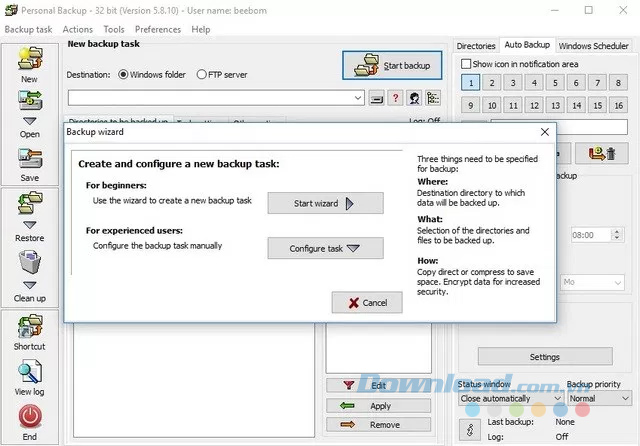Click the Start wizard button
This screenshot has width=640, height=446.
tap(325, 203)
